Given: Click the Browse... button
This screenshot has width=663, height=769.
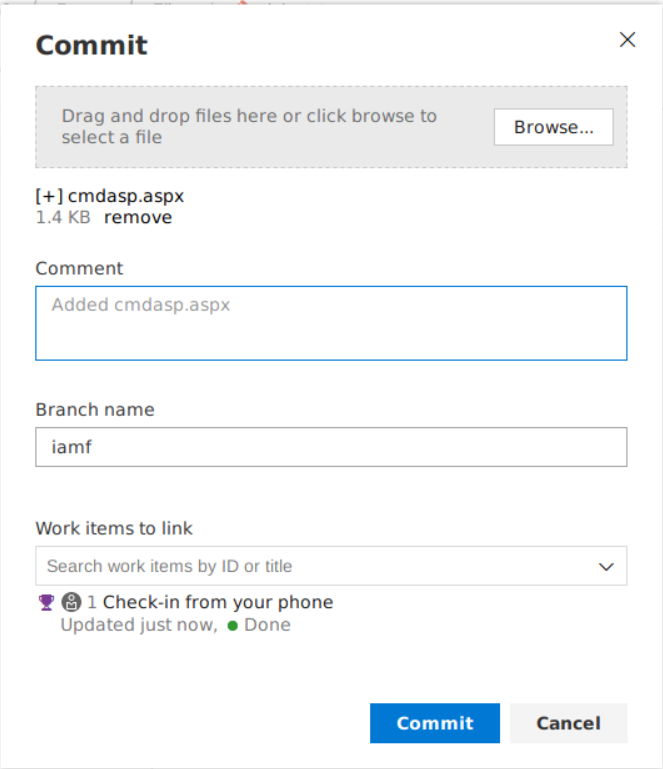Looking at the screenshot, I should tap(553, 127).
